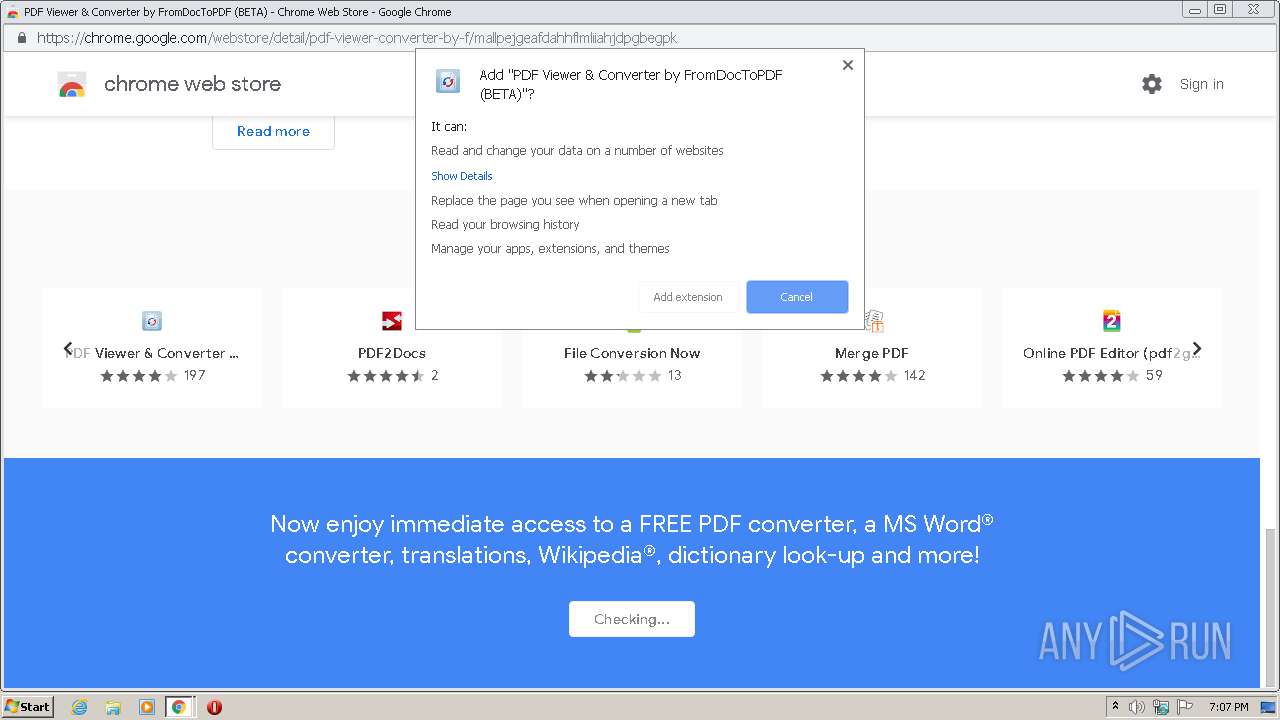Click the Add extension button
Image resolution: width=1280 pixels, height=720 pixels.
coord(688,297)
